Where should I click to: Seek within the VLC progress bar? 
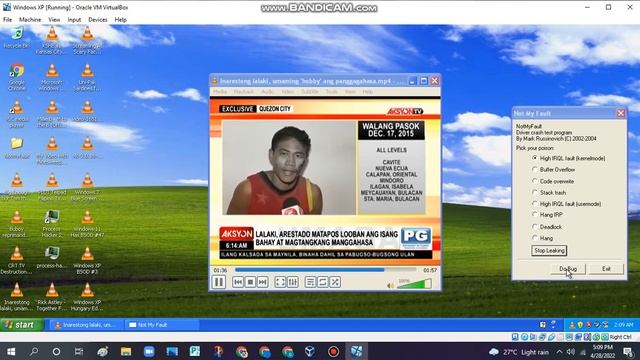[325, 270]
